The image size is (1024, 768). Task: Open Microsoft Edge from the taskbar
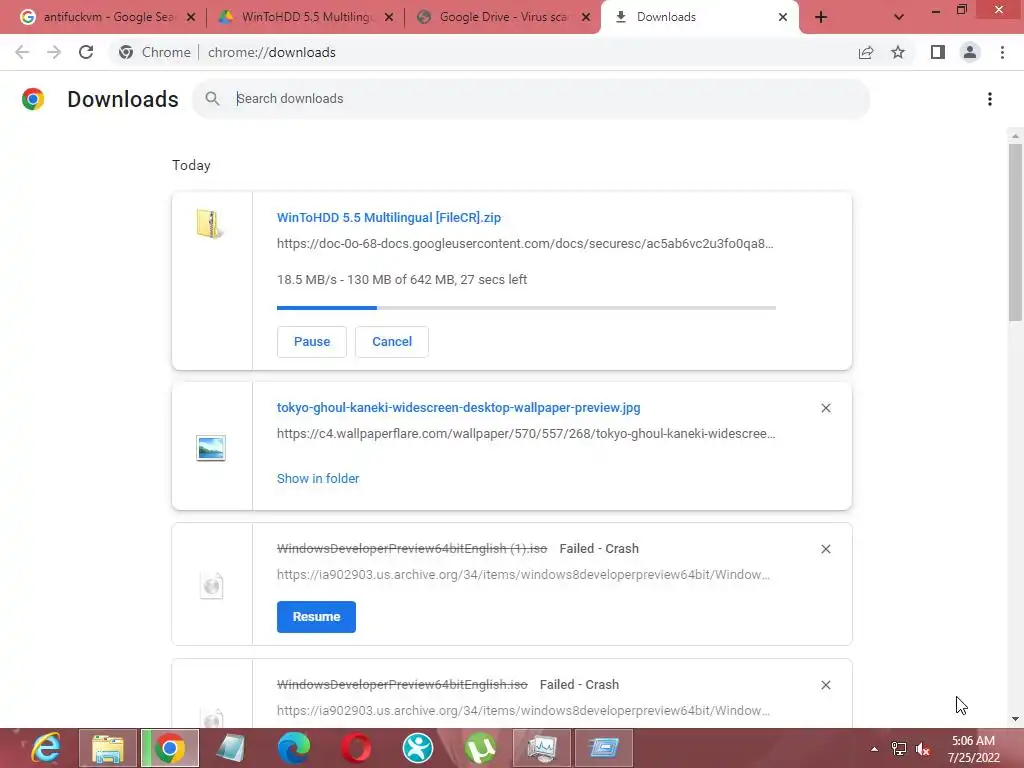click(x=294, y=748)
